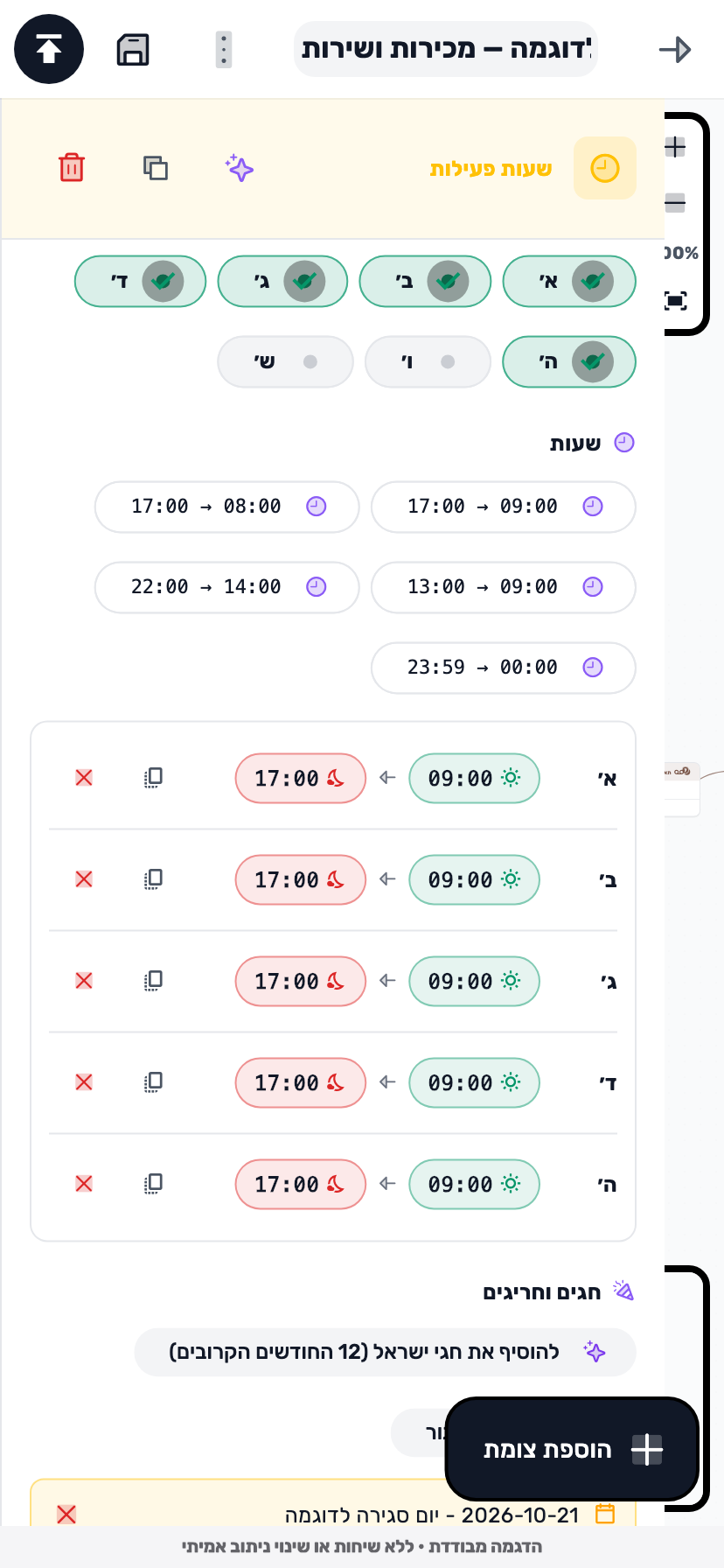Remove the ב' schedule row
724x1568 pixels.
(x=84, y=879)
